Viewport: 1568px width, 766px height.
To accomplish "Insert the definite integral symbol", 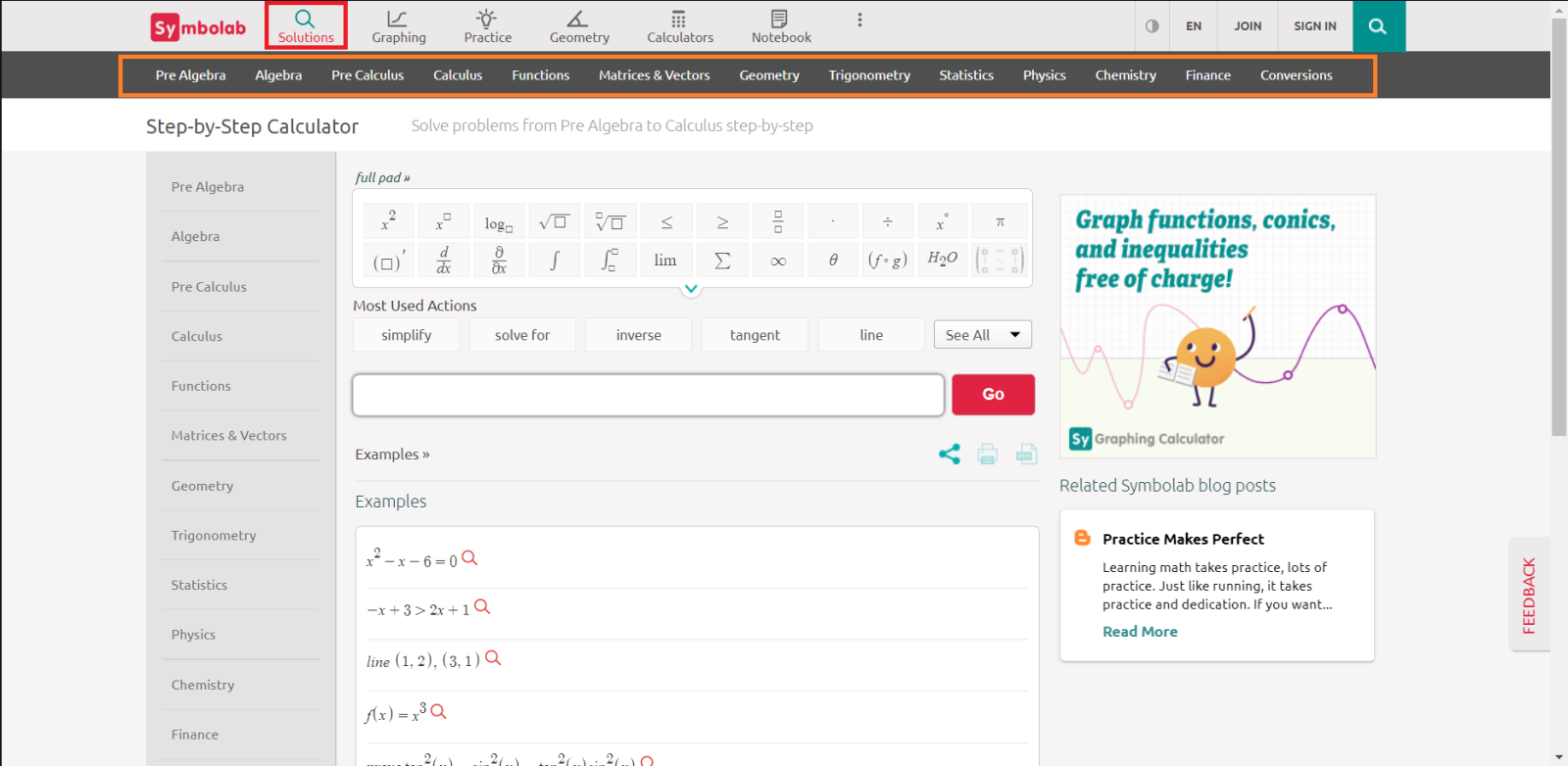I will 610,261.
